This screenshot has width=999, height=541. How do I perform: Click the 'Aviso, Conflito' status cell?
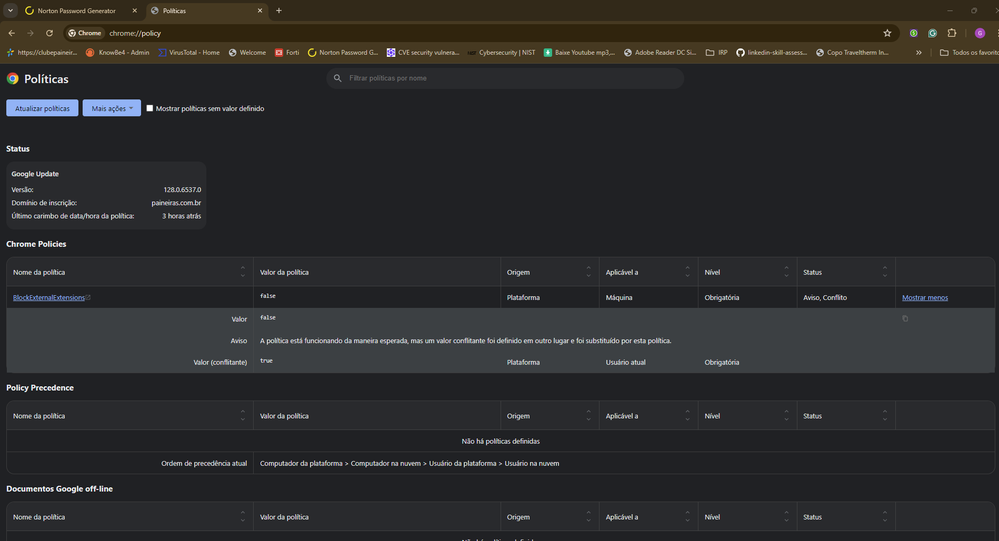coord(824,298)
